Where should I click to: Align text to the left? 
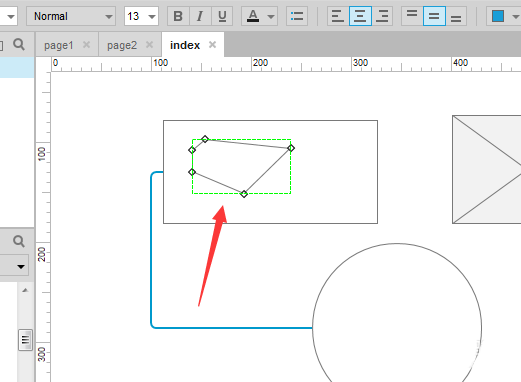point(338,16)
